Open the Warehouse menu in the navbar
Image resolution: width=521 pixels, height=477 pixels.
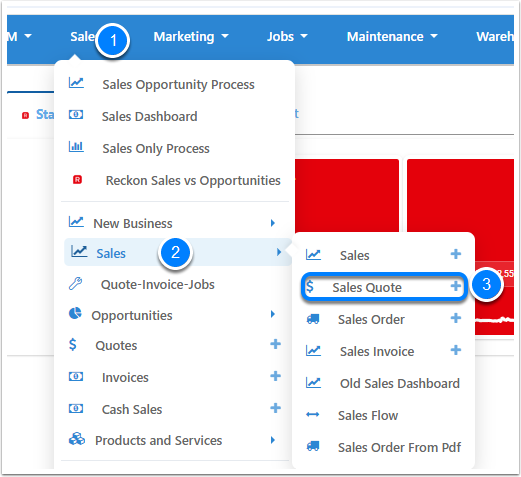point(495,37)
